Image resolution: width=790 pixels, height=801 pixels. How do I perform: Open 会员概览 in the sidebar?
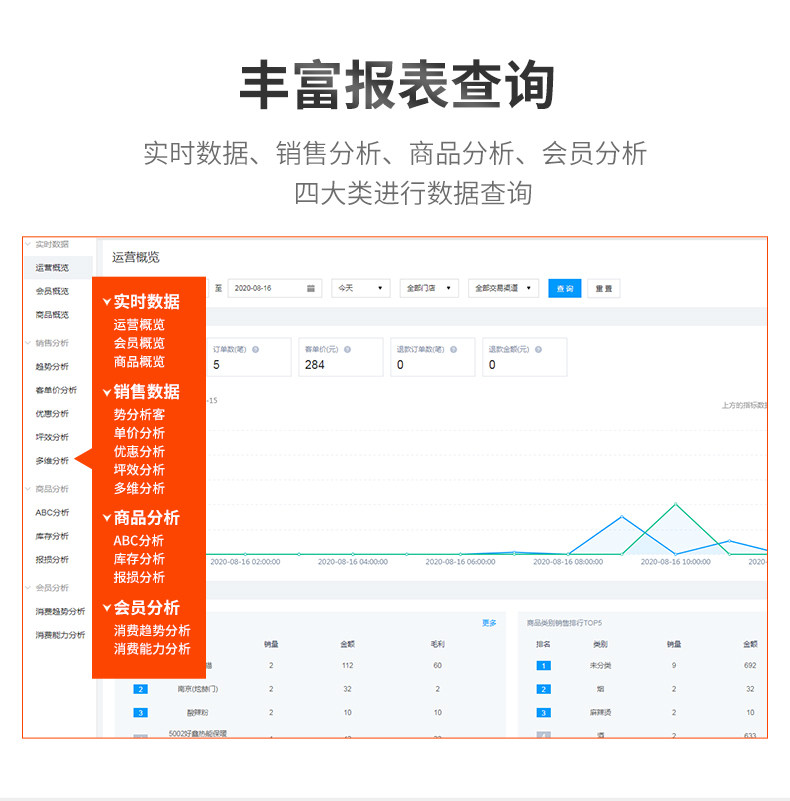[52, 291]
